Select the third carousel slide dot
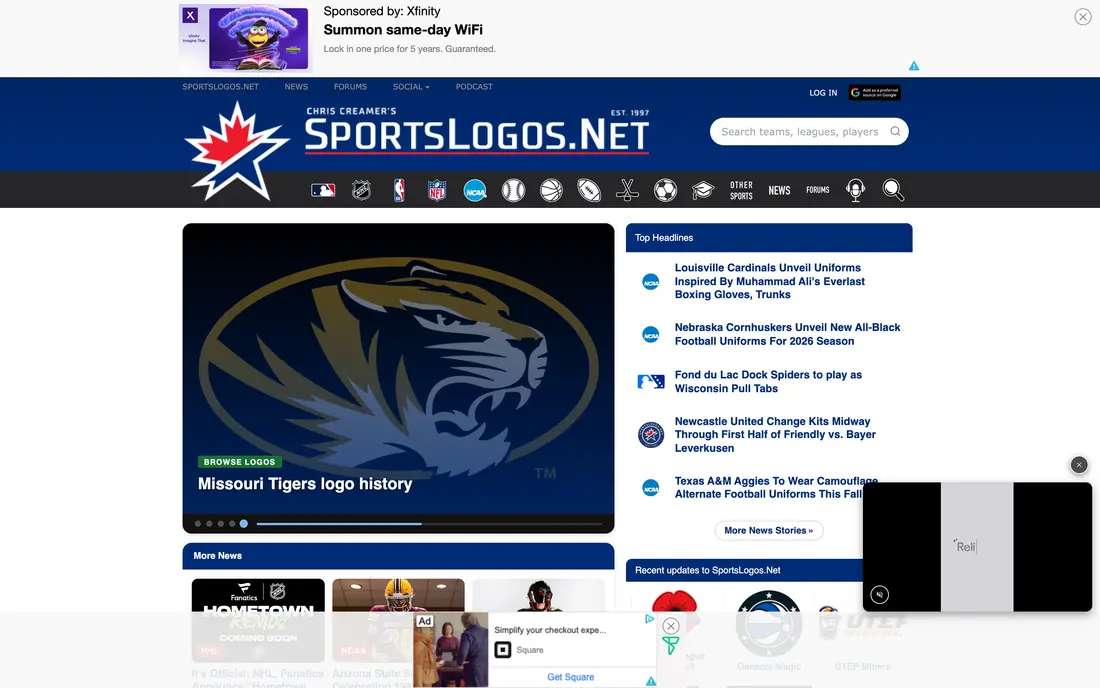 click(x=220, y=524)
